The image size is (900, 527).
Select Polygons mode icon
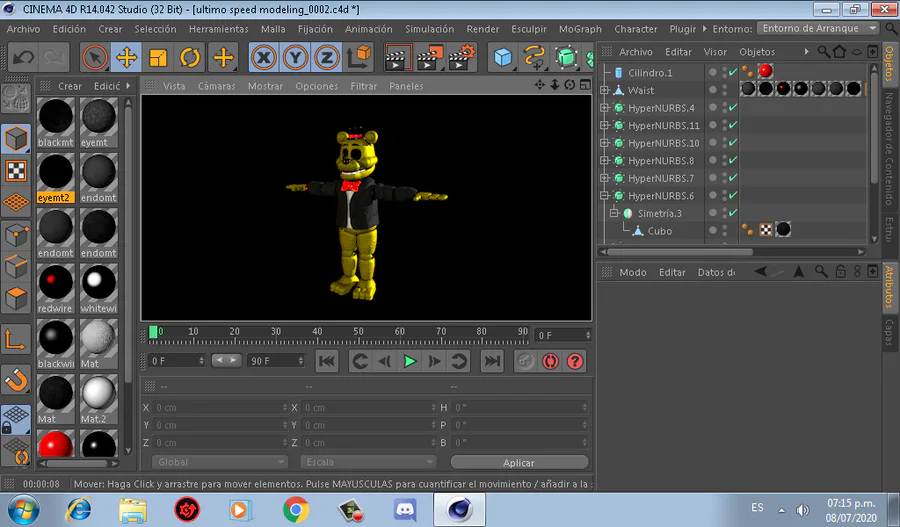(x=16, y=299)
